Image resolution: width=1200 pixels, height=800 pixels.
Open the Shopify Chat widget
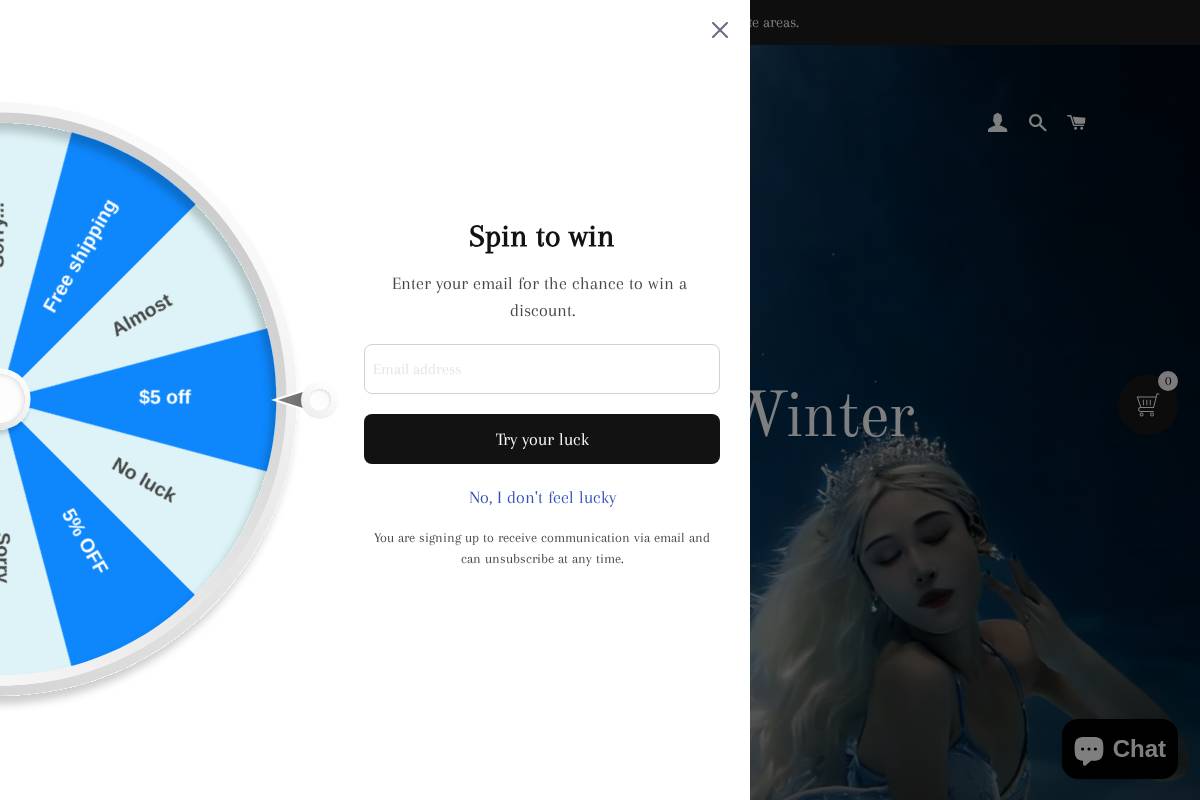point(1119,749)
